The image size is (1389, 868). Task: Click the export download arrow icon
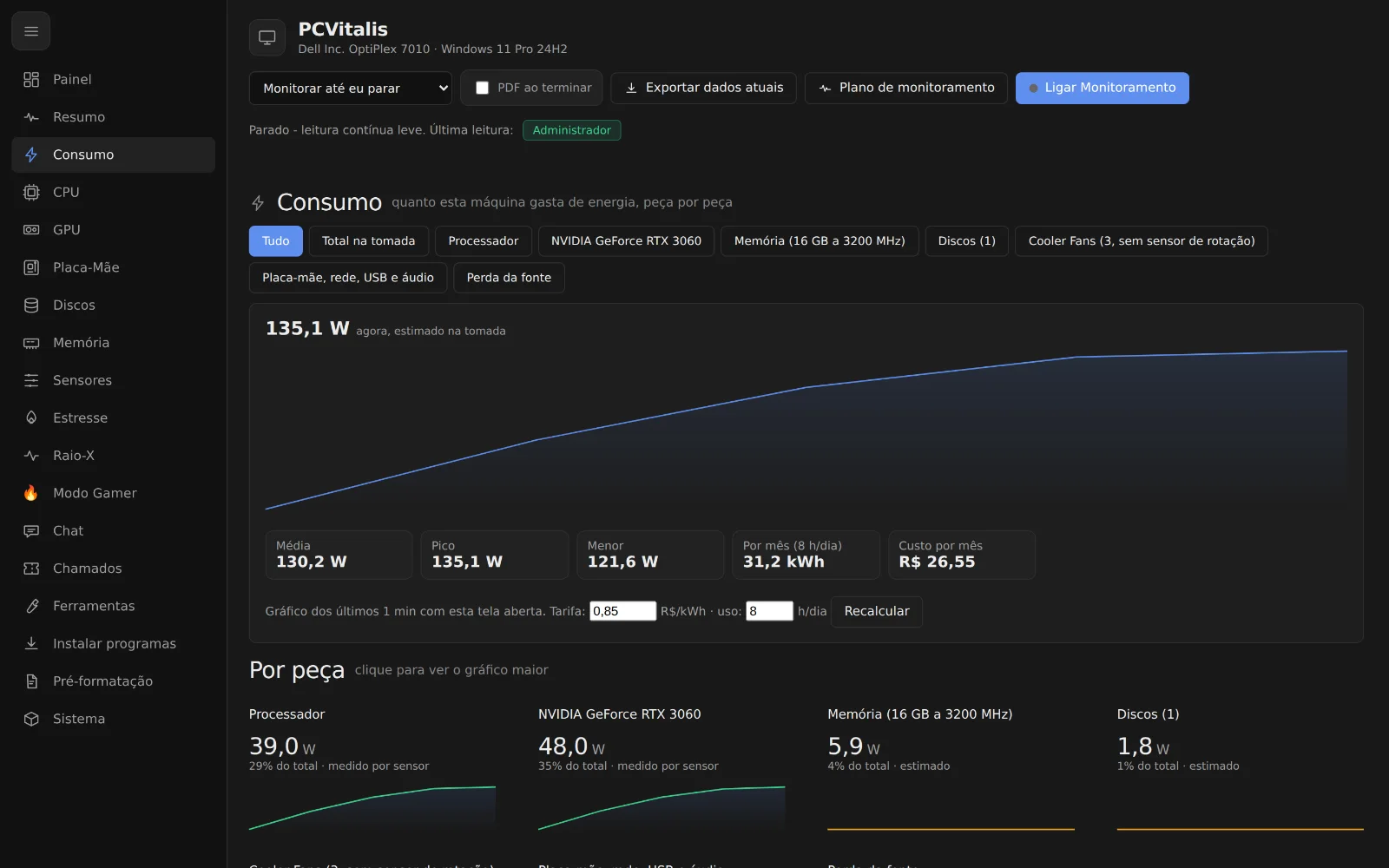coord(631,88)
